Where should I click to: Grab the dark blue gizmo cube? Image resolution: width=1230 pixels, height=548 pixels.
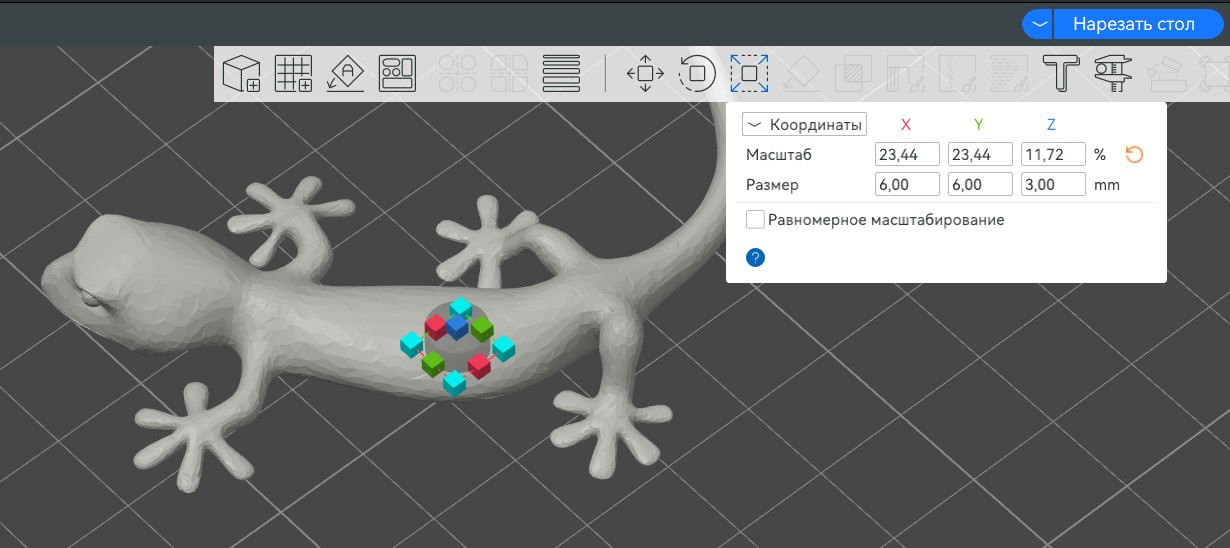pyautogui.click(x=458, y=327)
